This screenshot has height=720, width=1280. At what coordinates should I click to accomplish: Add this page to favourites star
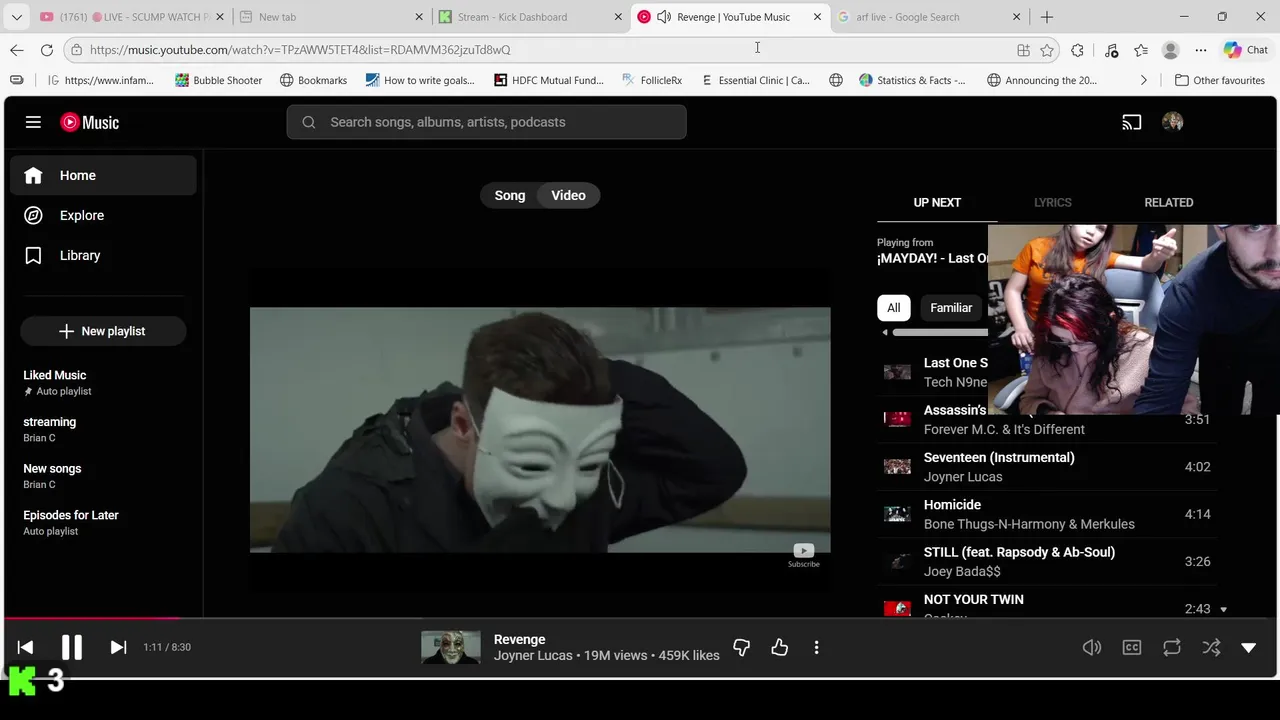pos(1047,50)
